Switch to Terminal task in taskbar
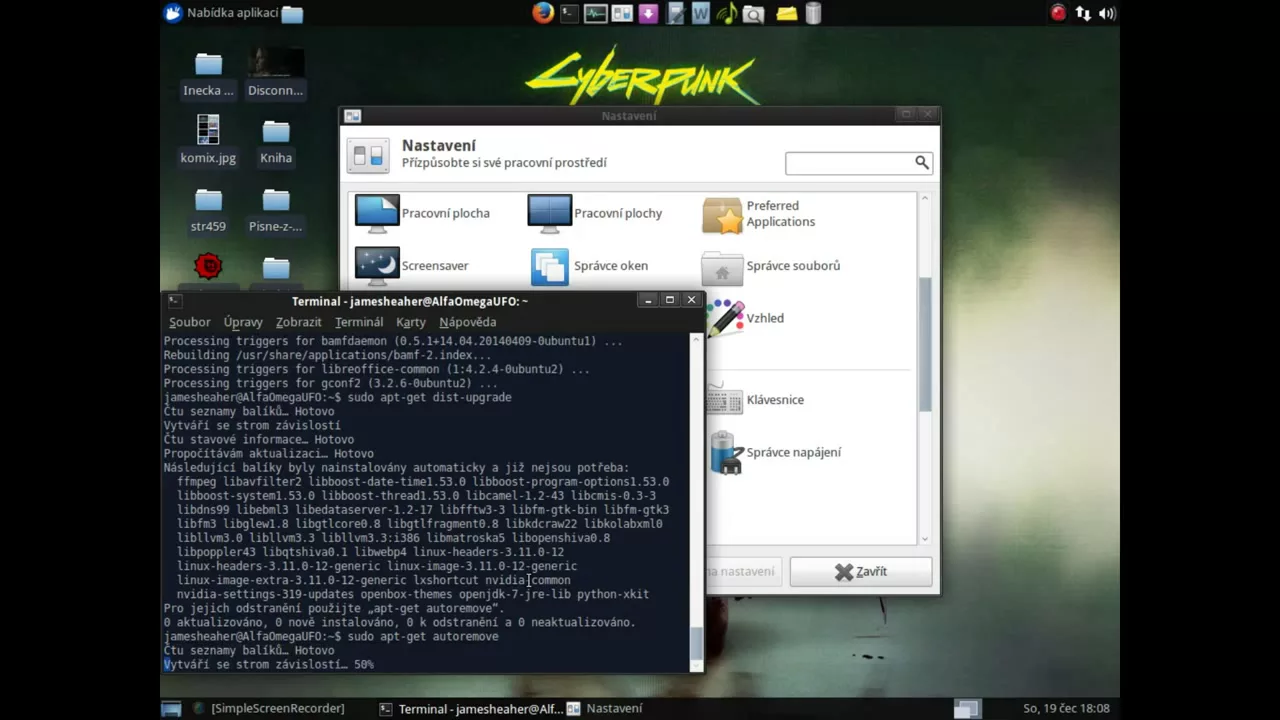Viewport: 1280px width, 720px height. 471,708
